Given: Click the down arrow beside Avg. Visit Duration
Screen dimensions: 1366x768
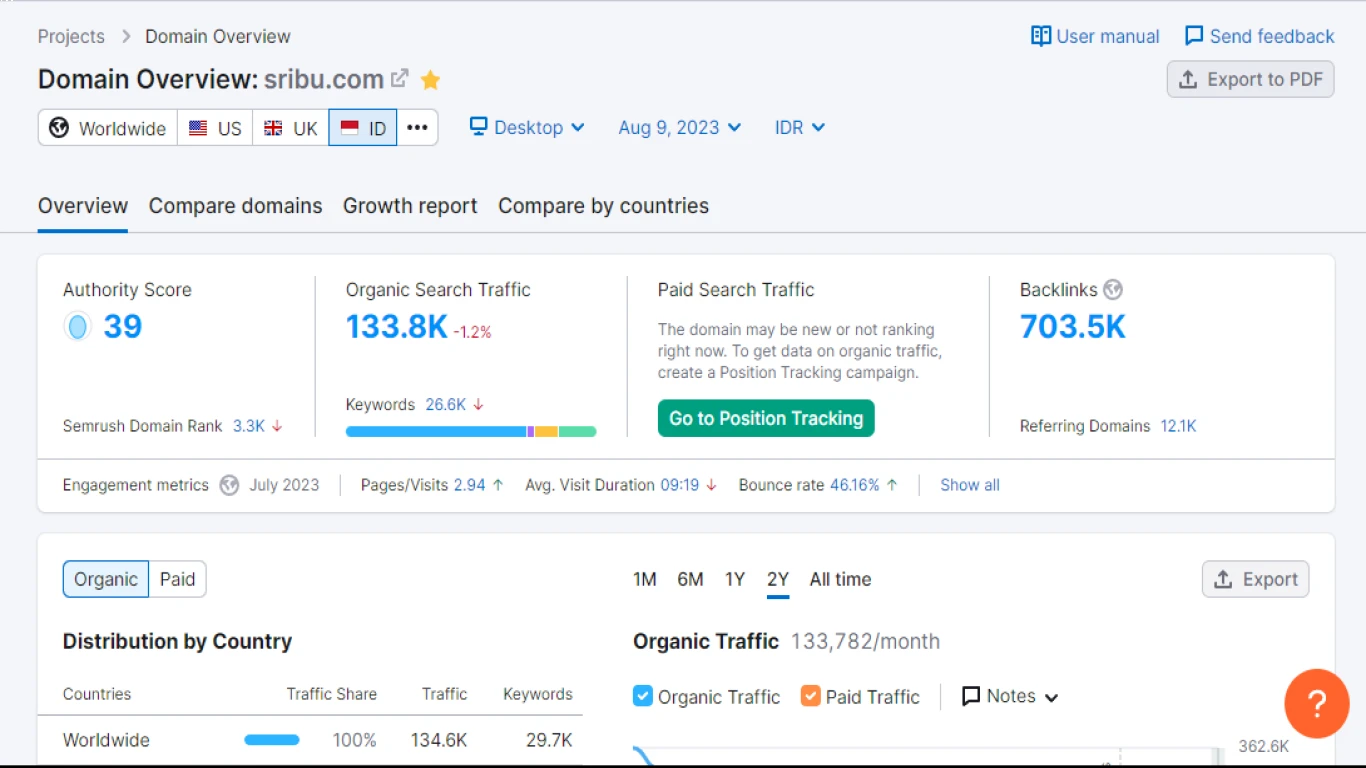Looking at the screenshot, I should (711, 485).
